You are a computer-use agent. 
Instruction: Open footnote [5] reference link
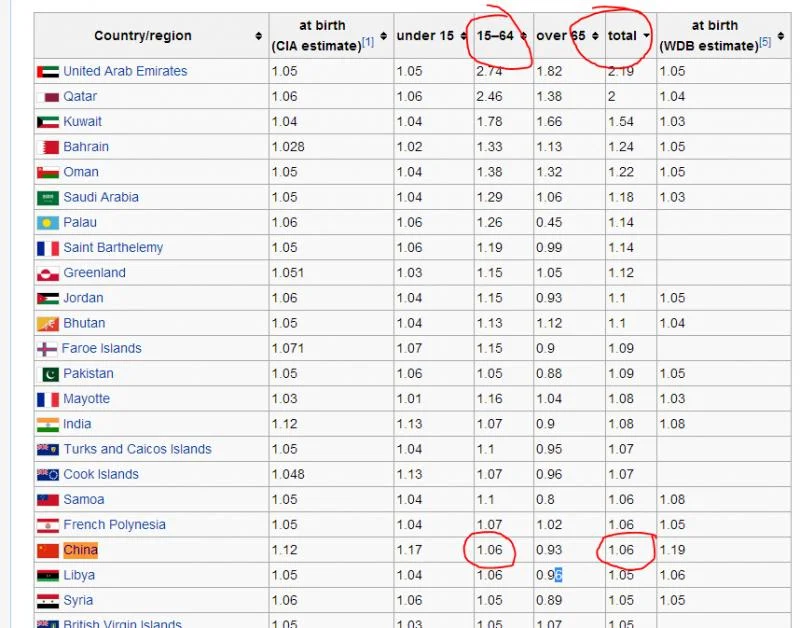[x=765, y=42]
